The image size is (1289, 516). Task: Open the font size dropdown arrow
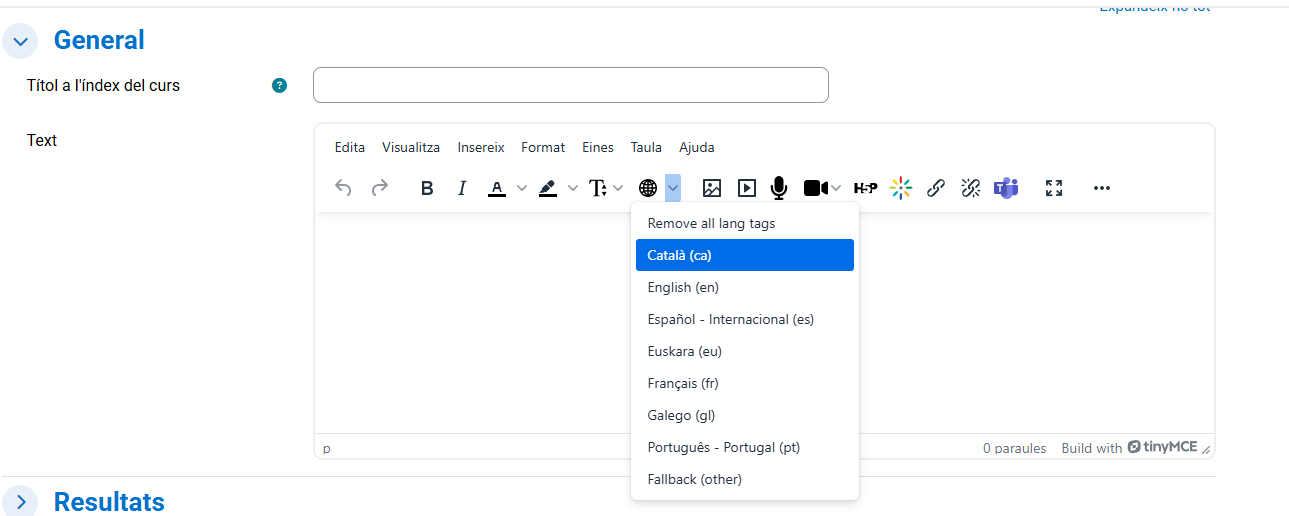coord(618,188)
